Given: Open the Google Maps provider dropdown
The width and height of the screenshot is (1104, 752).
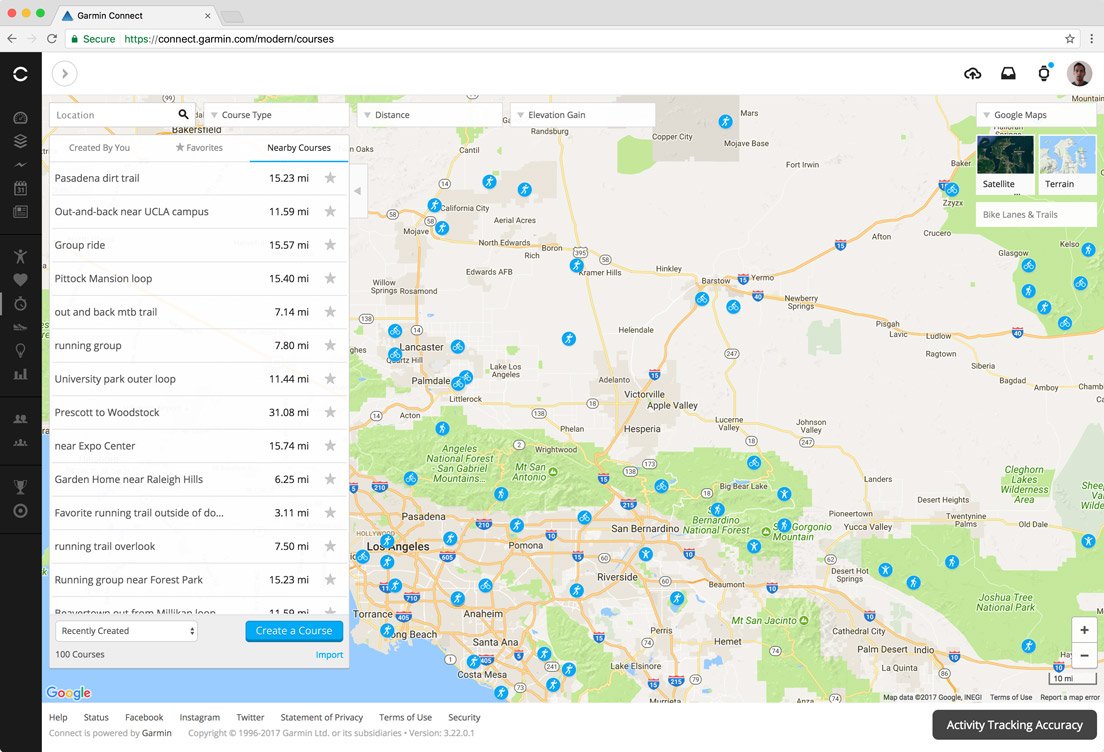Looking at the screenshot, I should 1036,115.
